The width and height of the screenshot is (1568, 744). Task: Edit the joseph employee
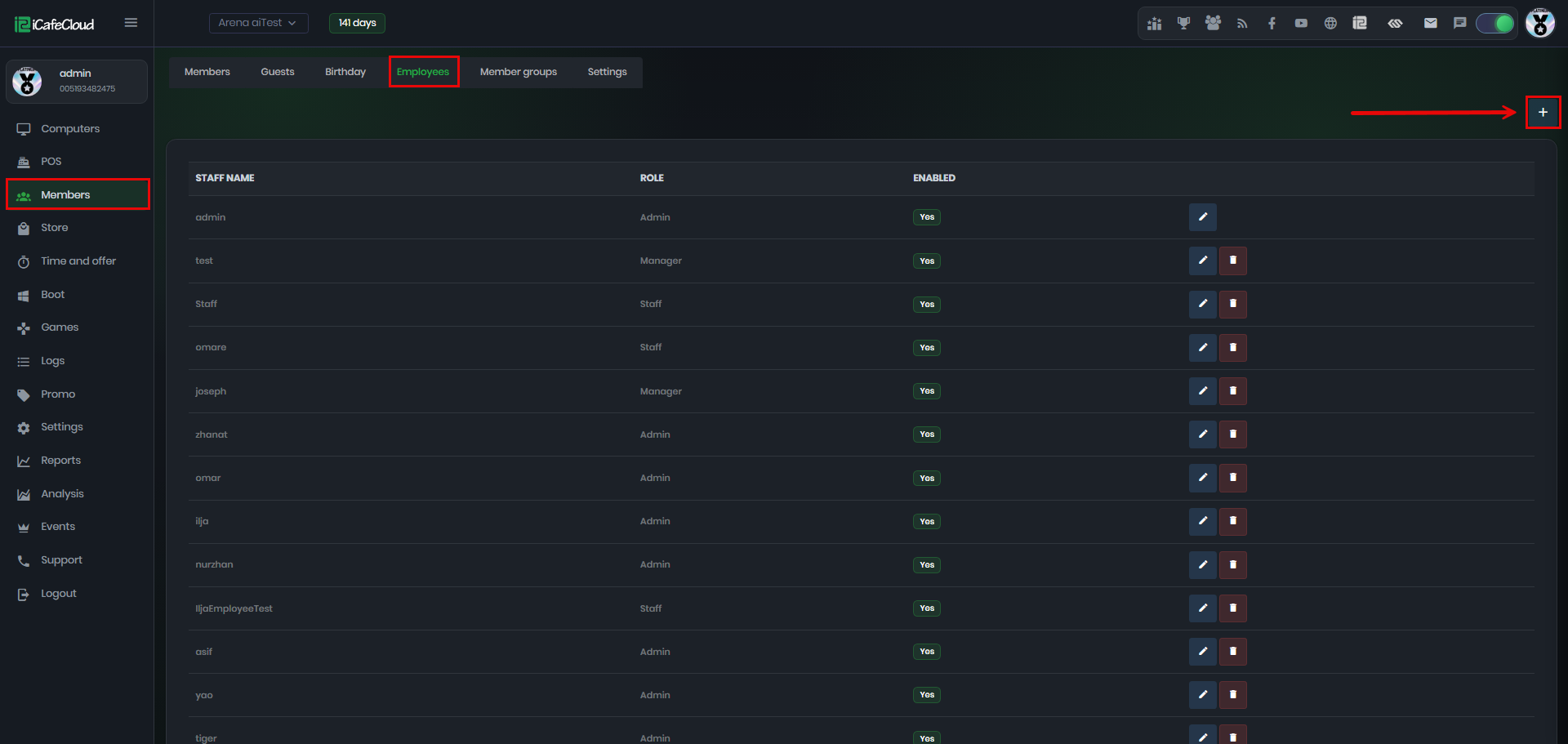(1202, 391)
